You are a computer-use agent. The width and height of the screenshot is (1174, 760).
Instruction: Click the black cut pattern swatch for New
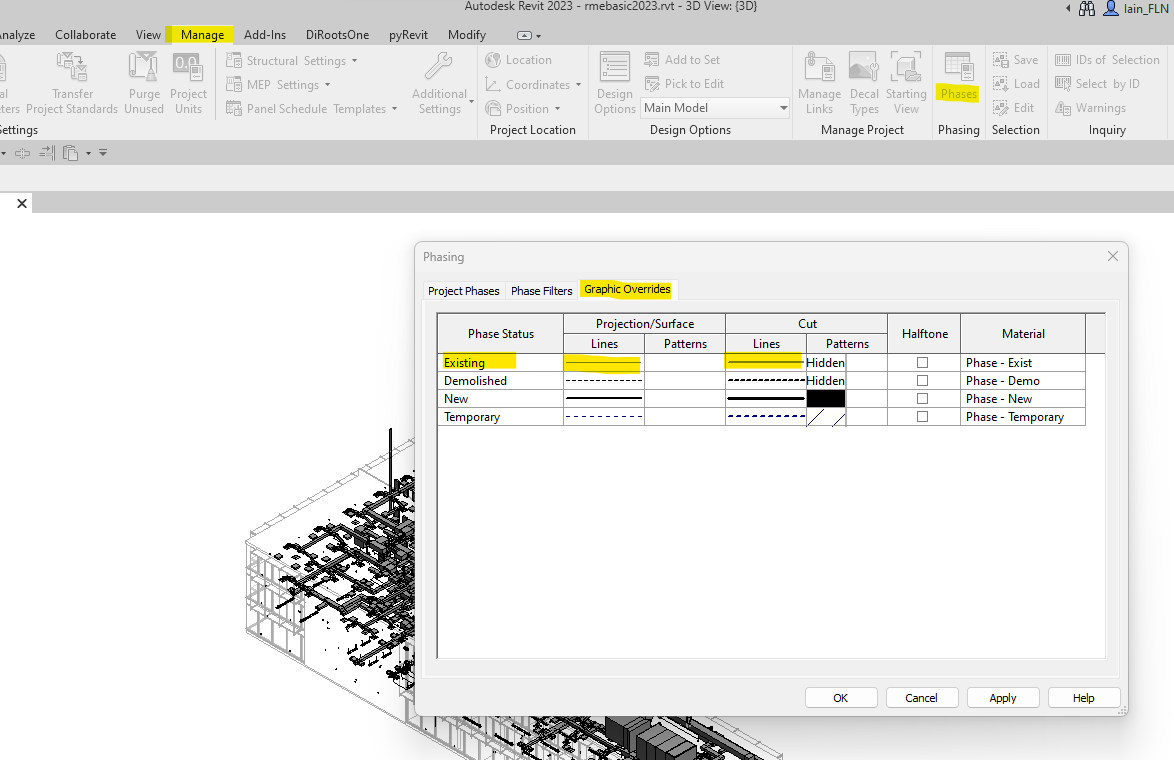826,398
